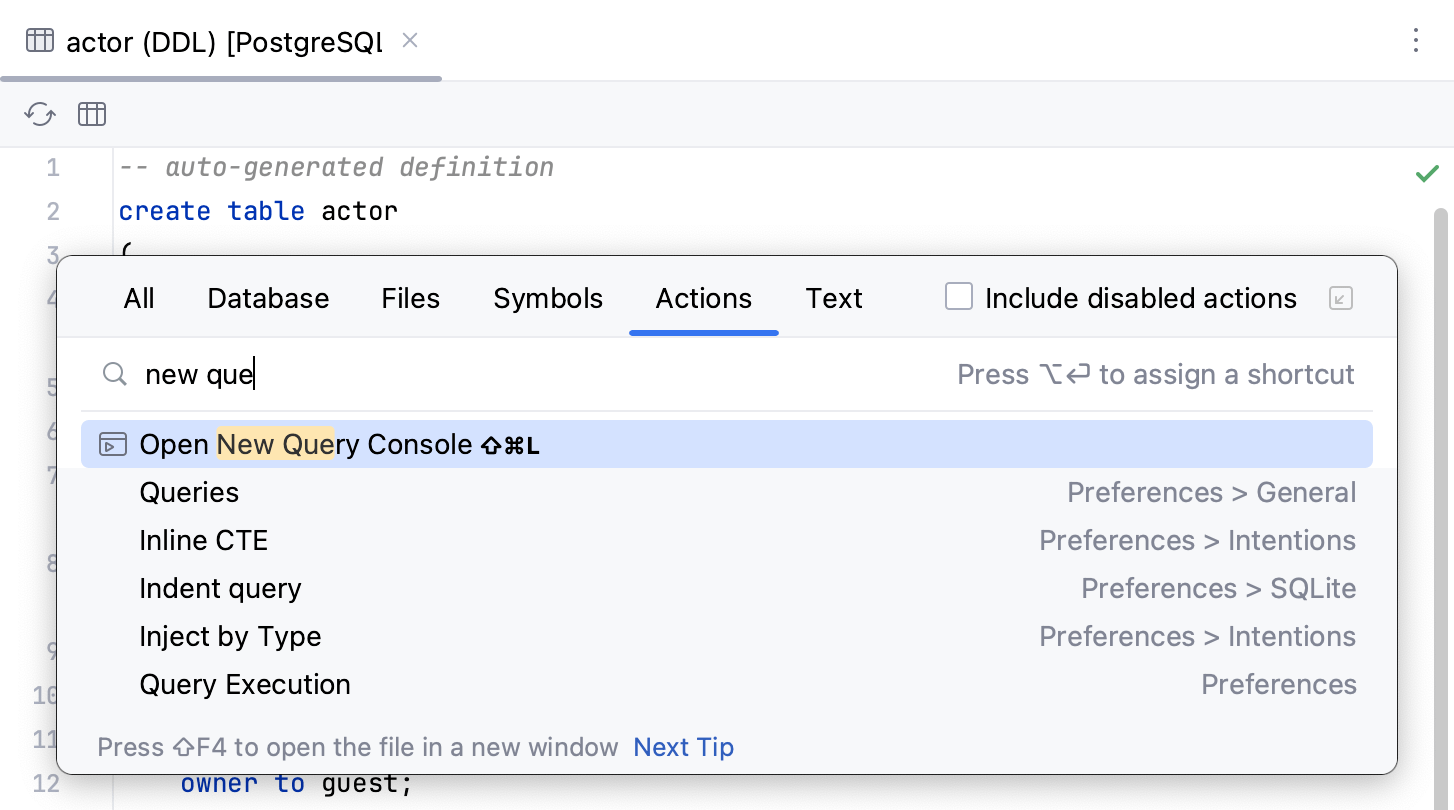
Task: Switch to the Database tab
Action: [268, 298]
